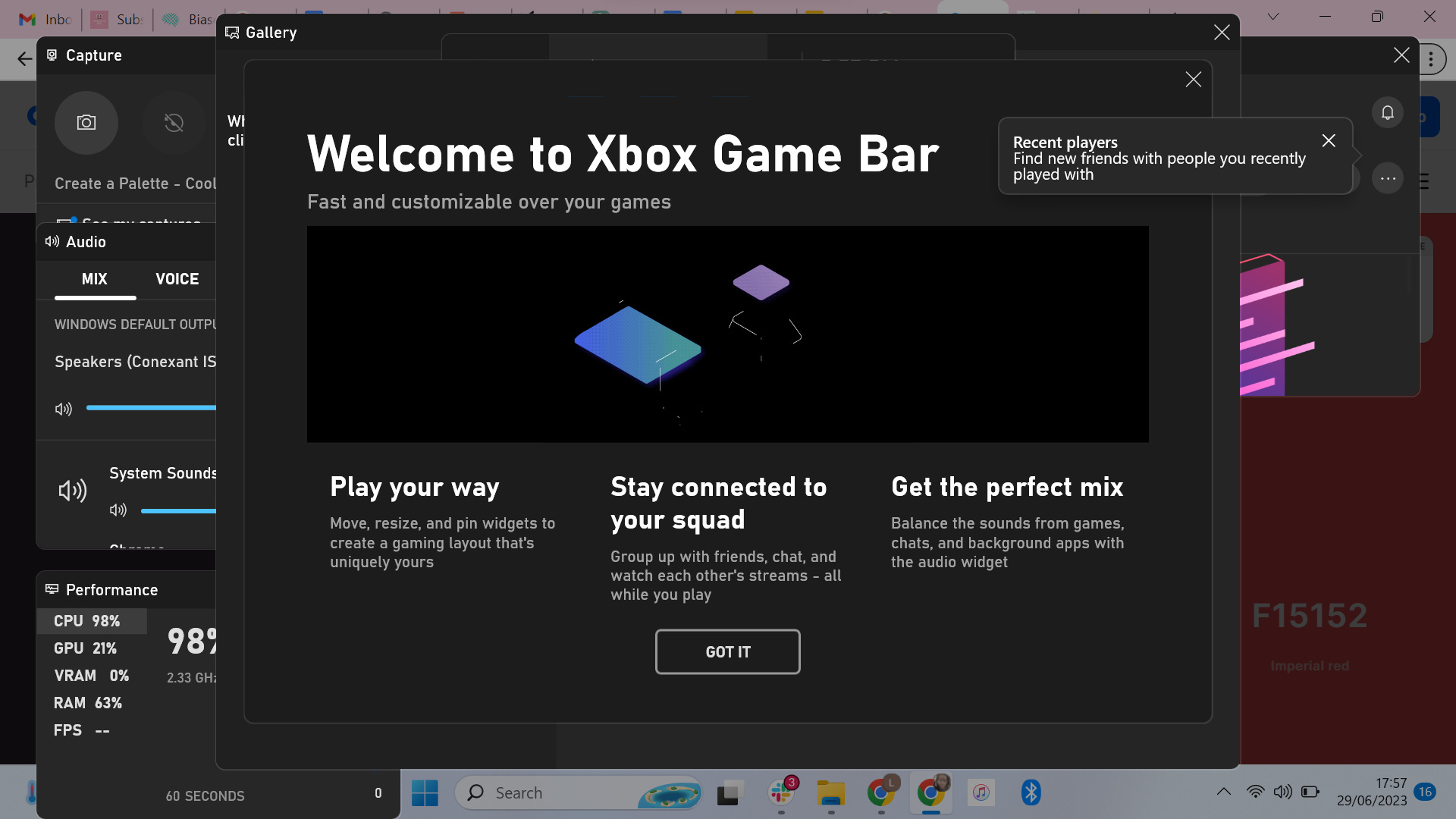This screenshot has width=1456, height=819.
Task: Open the three-dot more options button
Action: (x=1388, y=178)
